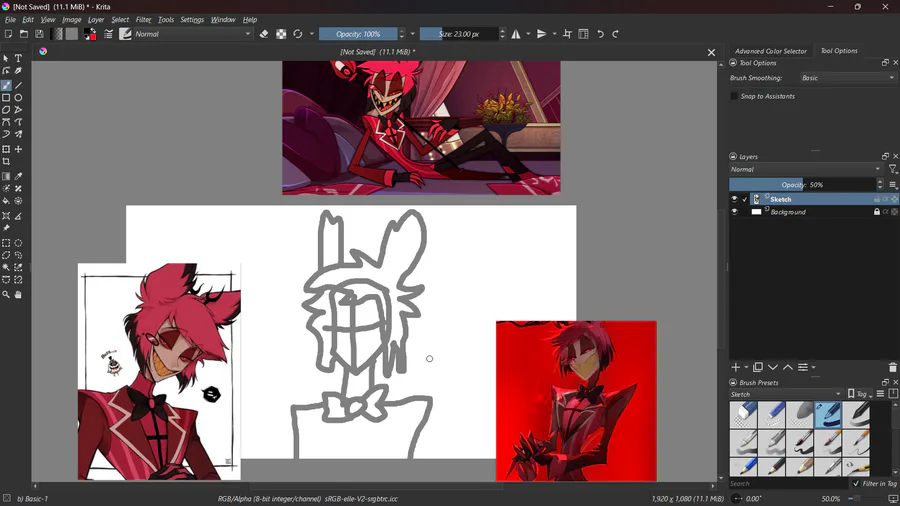
Task: Select the Line tool
Action: (x=18, y=85)
